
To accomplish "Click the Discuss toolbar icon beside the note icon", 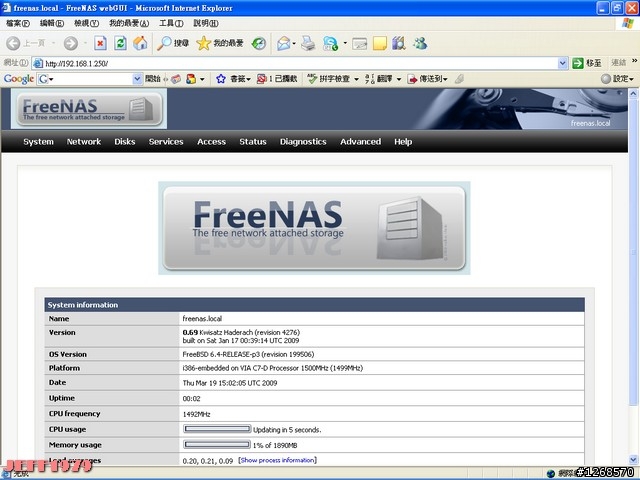I will (360, 43).
